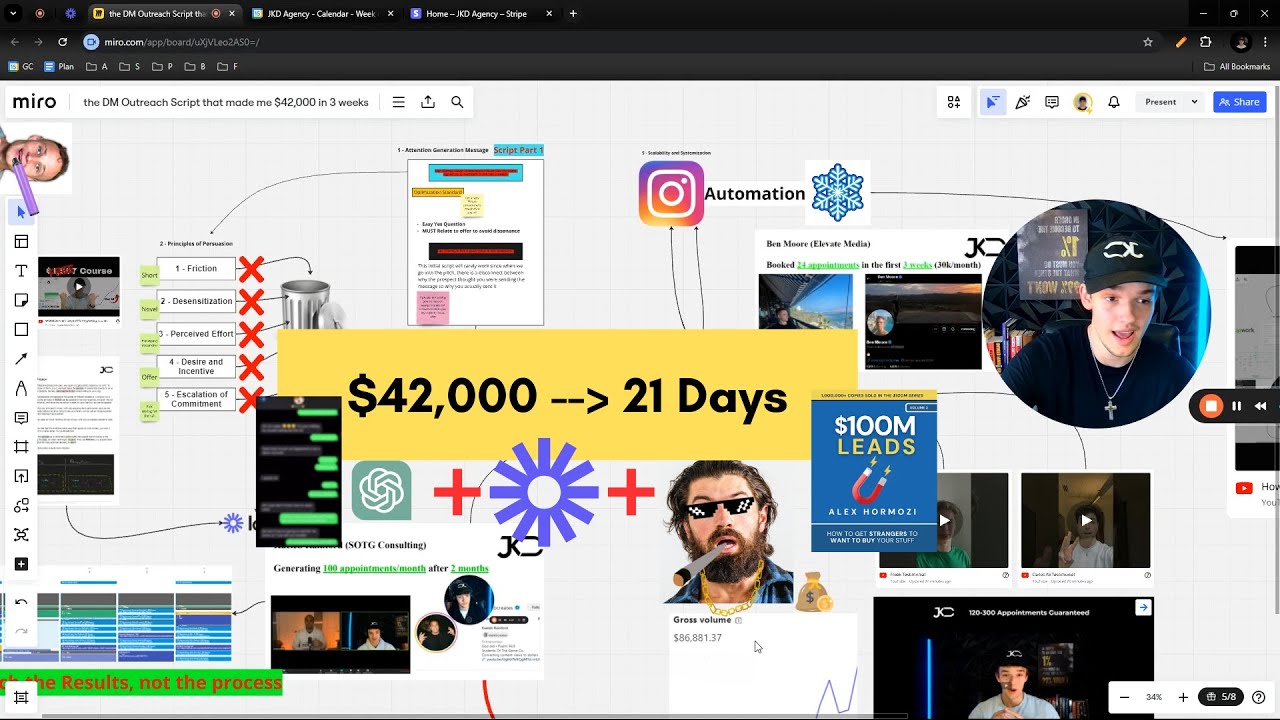
Task: Open the Templates tool in left toolbar
Action: [21, 241]
